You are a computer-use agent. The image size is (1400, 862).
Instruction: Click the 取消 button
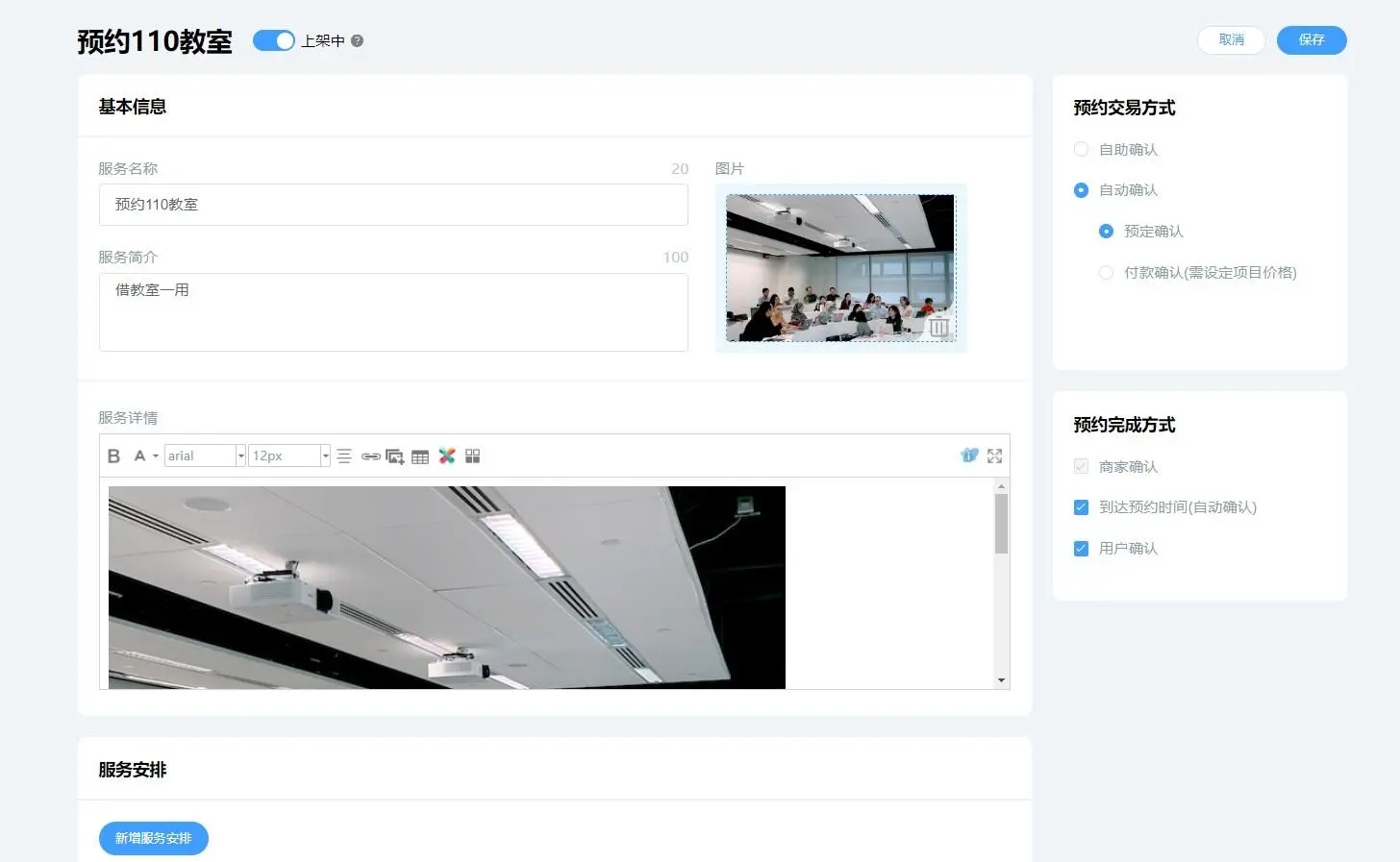tap(1231, 40)
